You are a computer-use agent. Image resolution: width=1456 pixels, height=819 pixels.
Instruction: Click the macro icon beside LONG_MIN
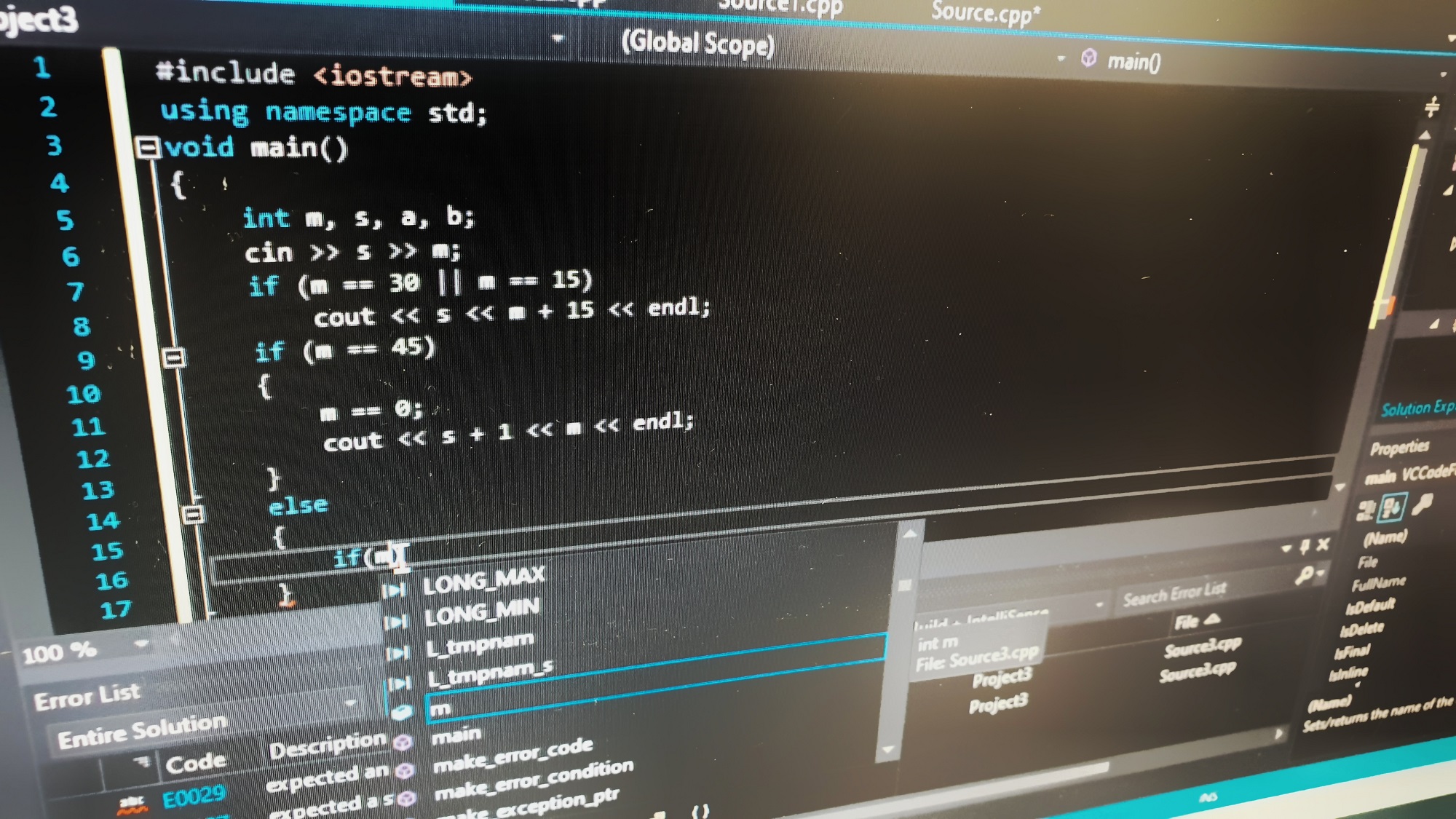click(x=395, y=622)
